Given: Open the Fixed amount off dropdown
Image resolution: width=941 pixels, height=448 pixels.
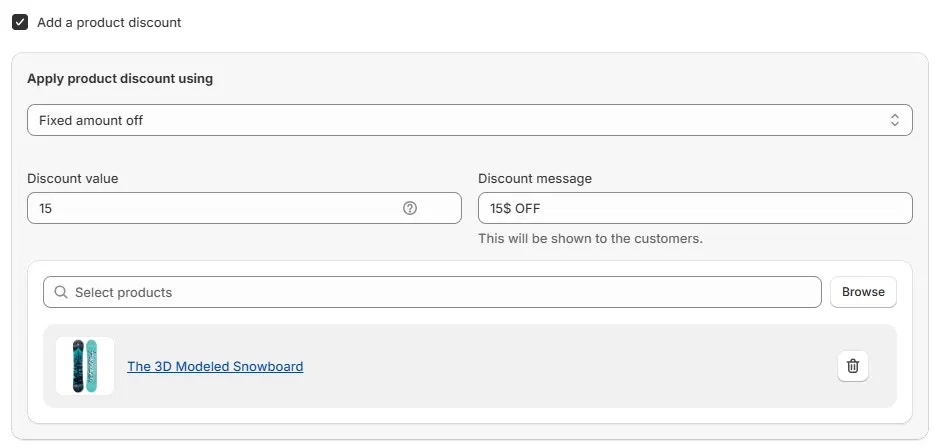Looking at the screenshot, I should coord(469,120).
